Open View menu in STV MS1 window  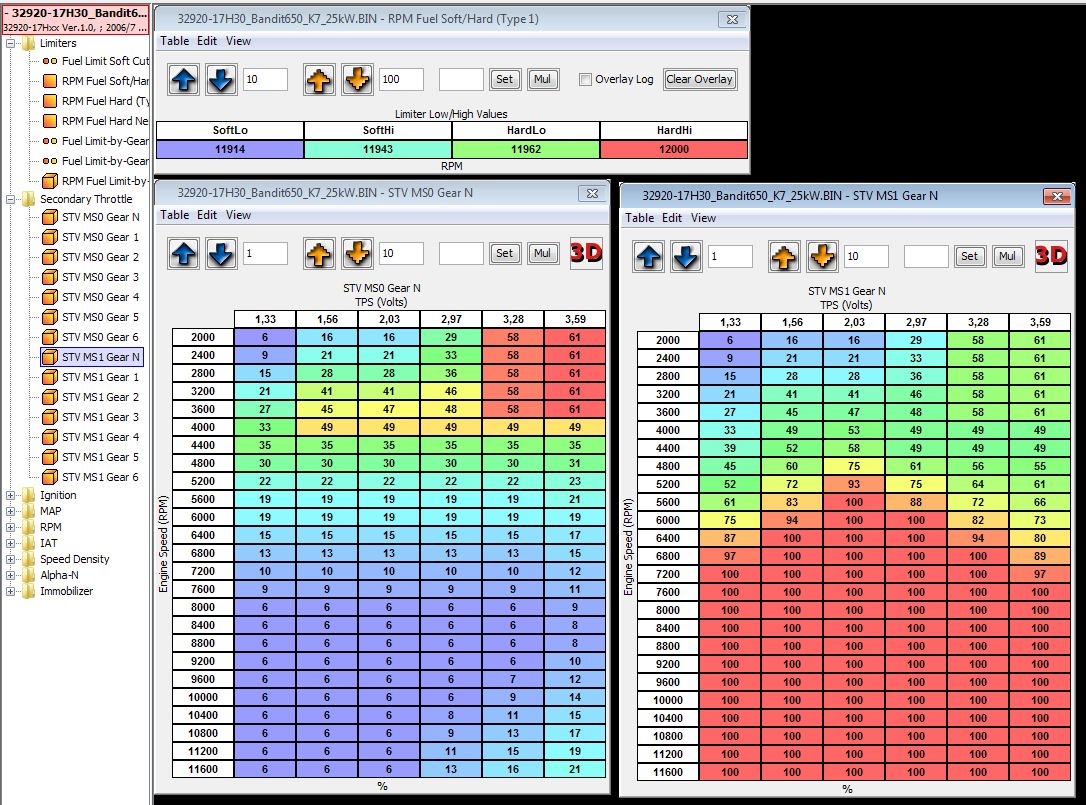click(704, 217)
